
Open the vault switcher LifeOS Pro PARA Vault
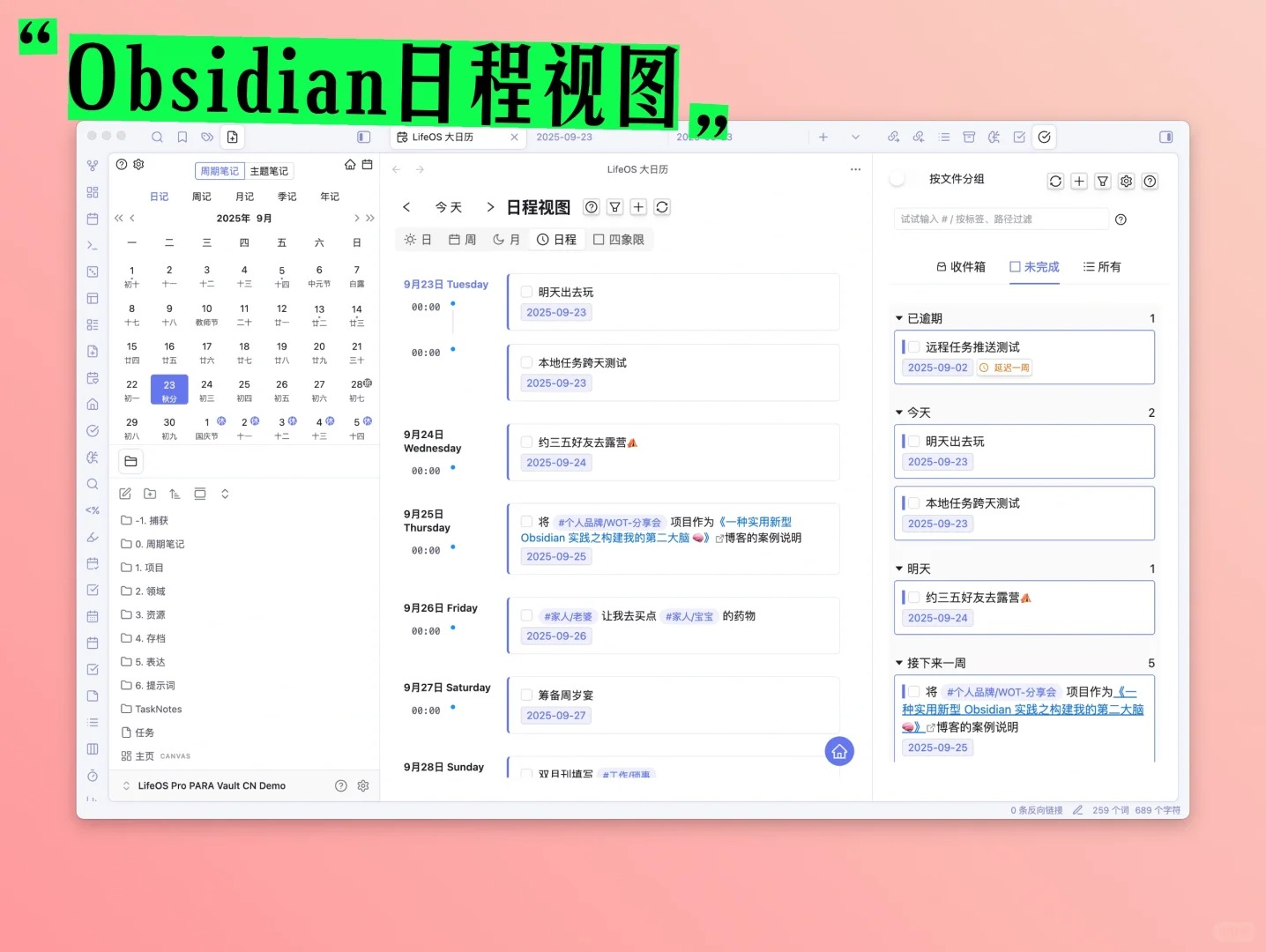tap(211, 785)
